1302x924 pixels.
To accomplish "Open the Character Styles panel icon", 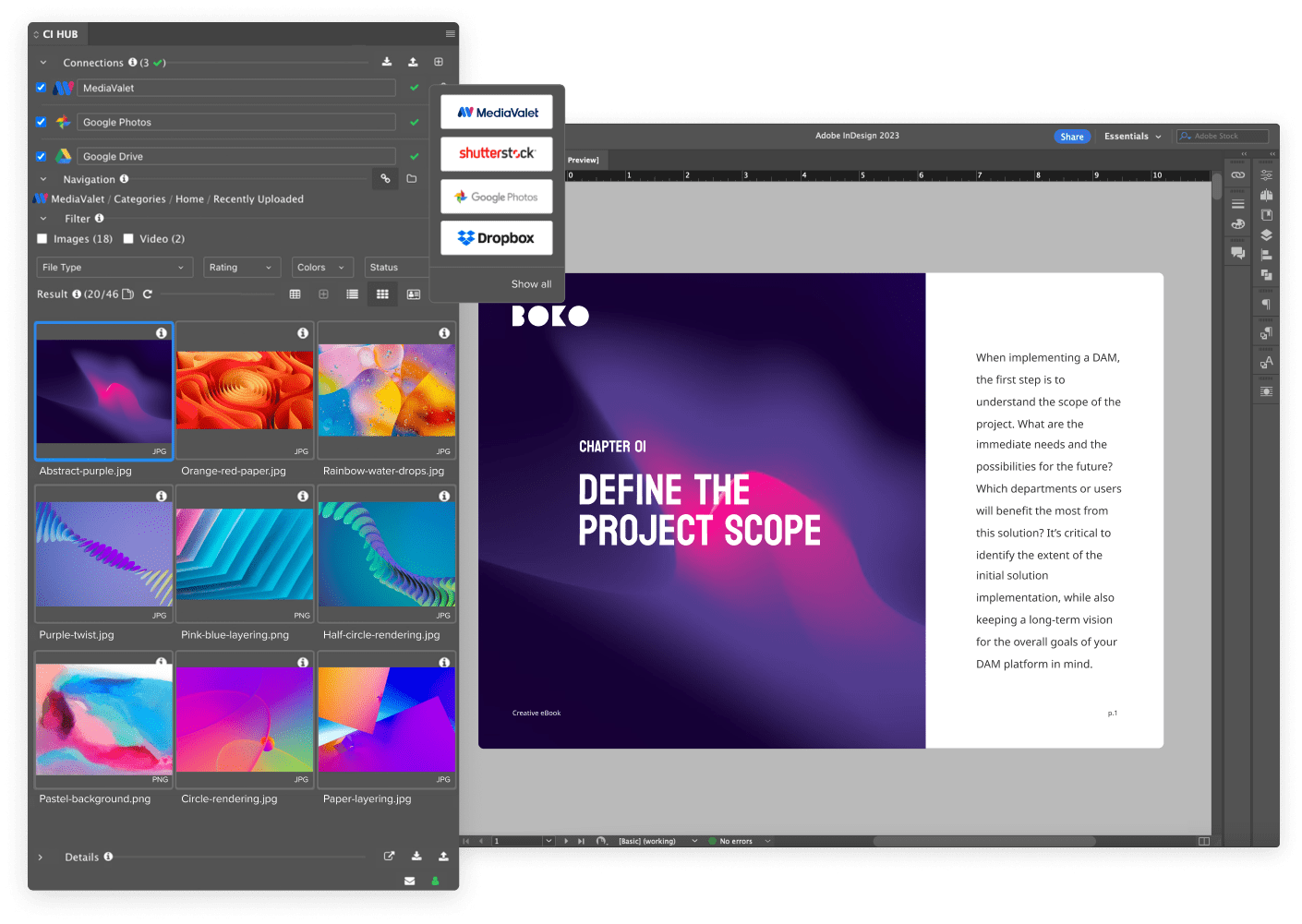I will (x=1266, y=362).
